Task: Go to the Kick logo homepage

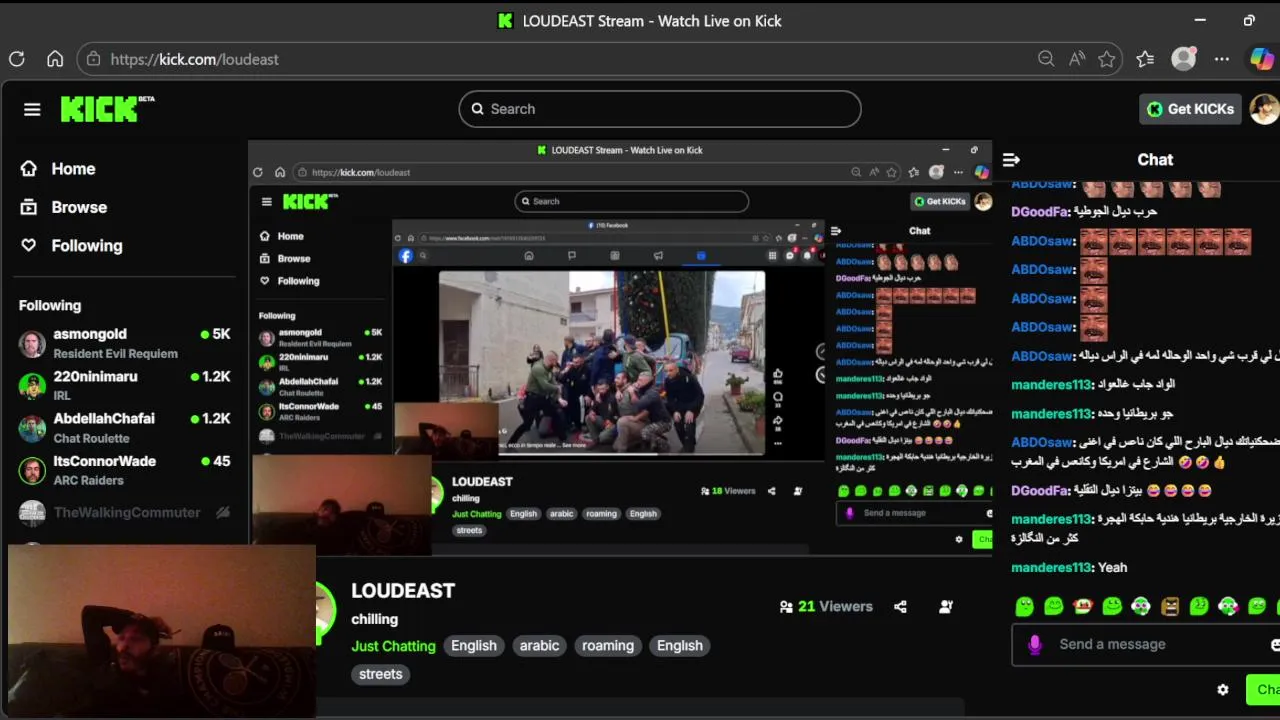Action: [107, 108]
